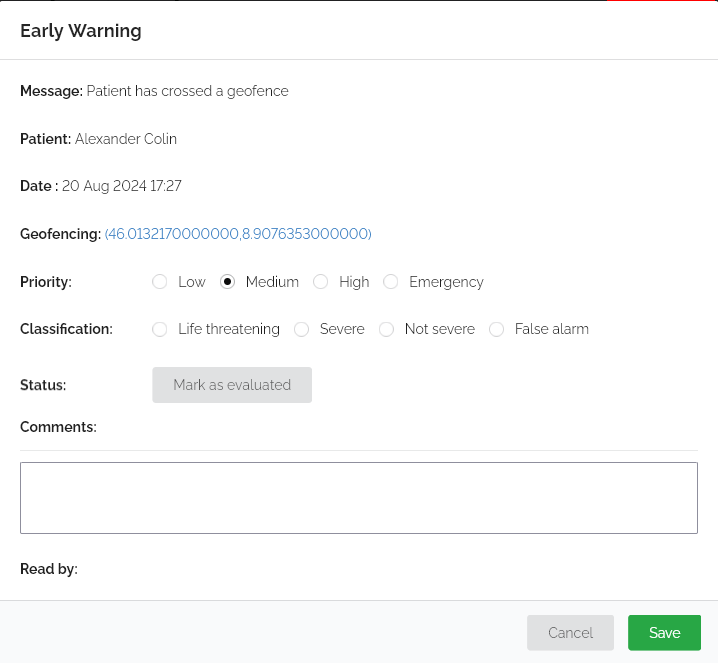The height and width of the screenshot is (663, 718).
Task: Select the Medium priority option
Action: pos(227,282)
